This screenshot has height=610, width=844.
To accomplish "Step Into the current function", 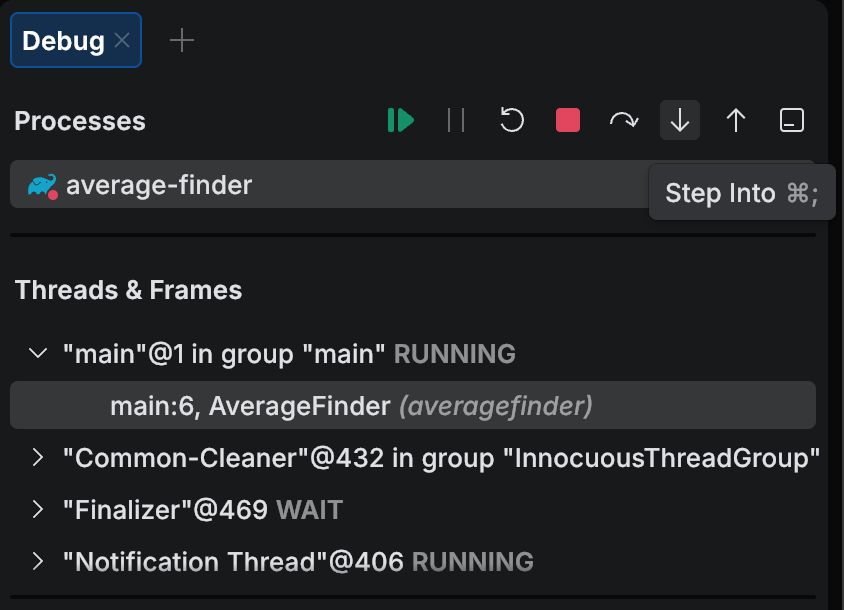I will tap(680, 120).
